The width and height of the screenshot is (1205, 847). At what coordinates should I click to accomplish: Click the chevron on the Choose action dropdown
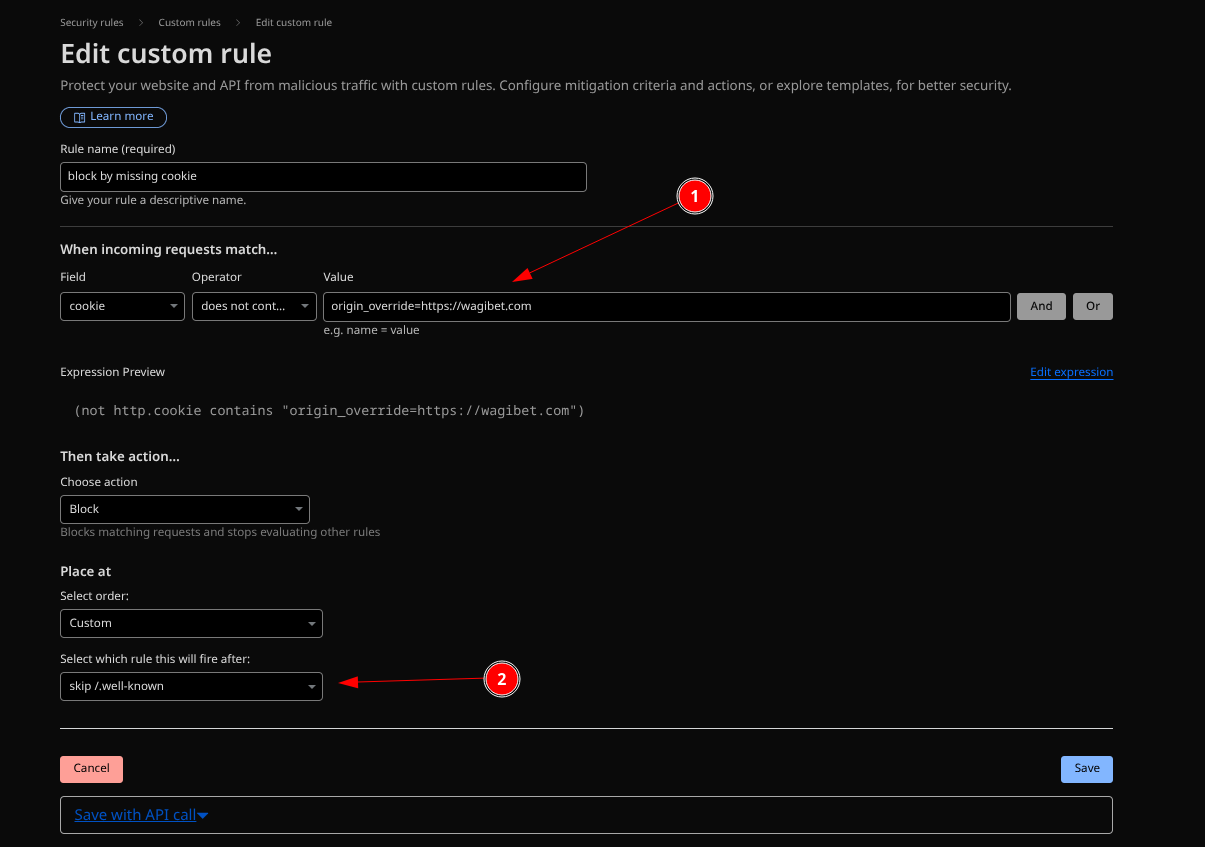298,509
